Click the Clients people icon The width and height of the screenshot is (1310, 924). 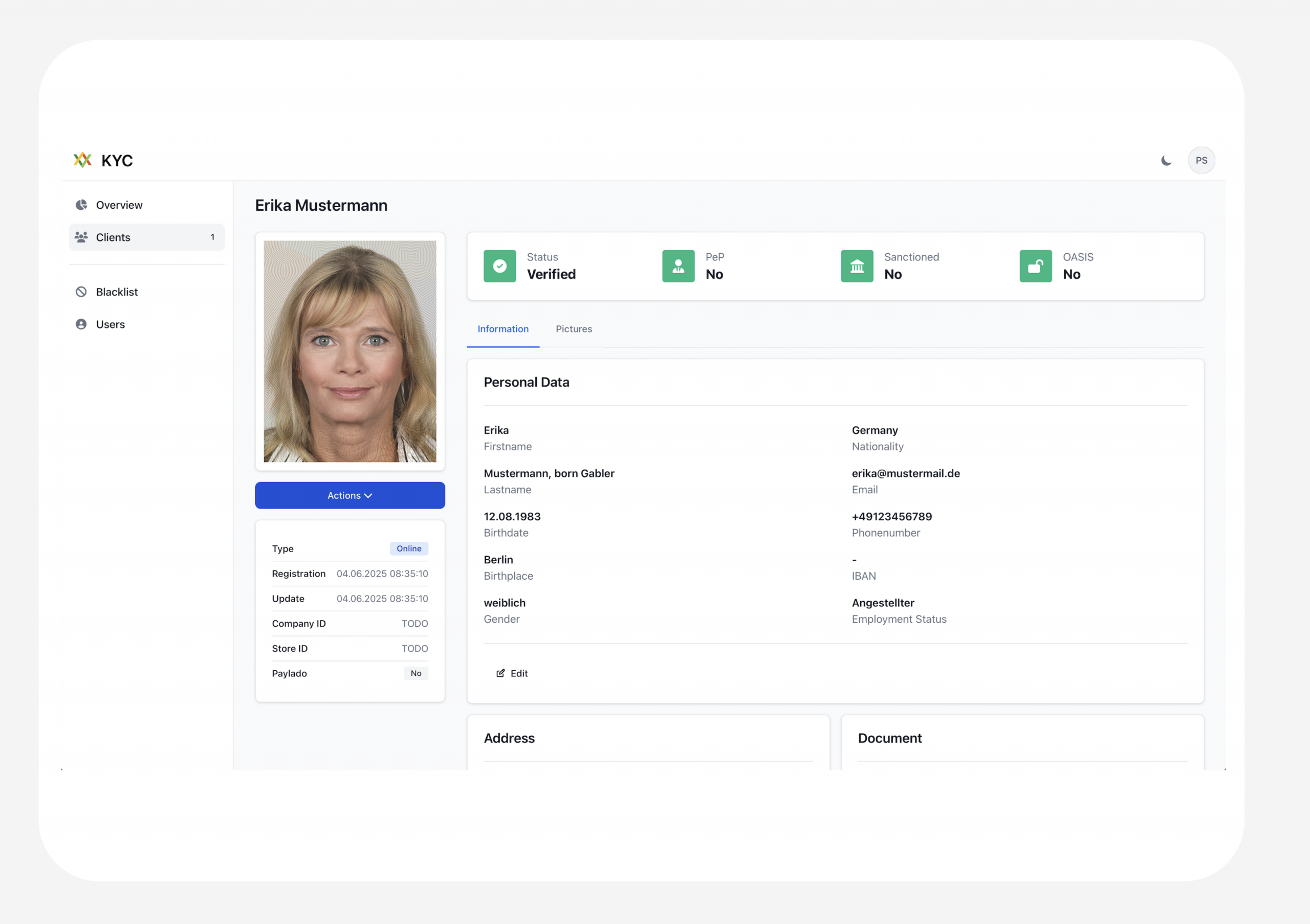click(x=81, y=237)
